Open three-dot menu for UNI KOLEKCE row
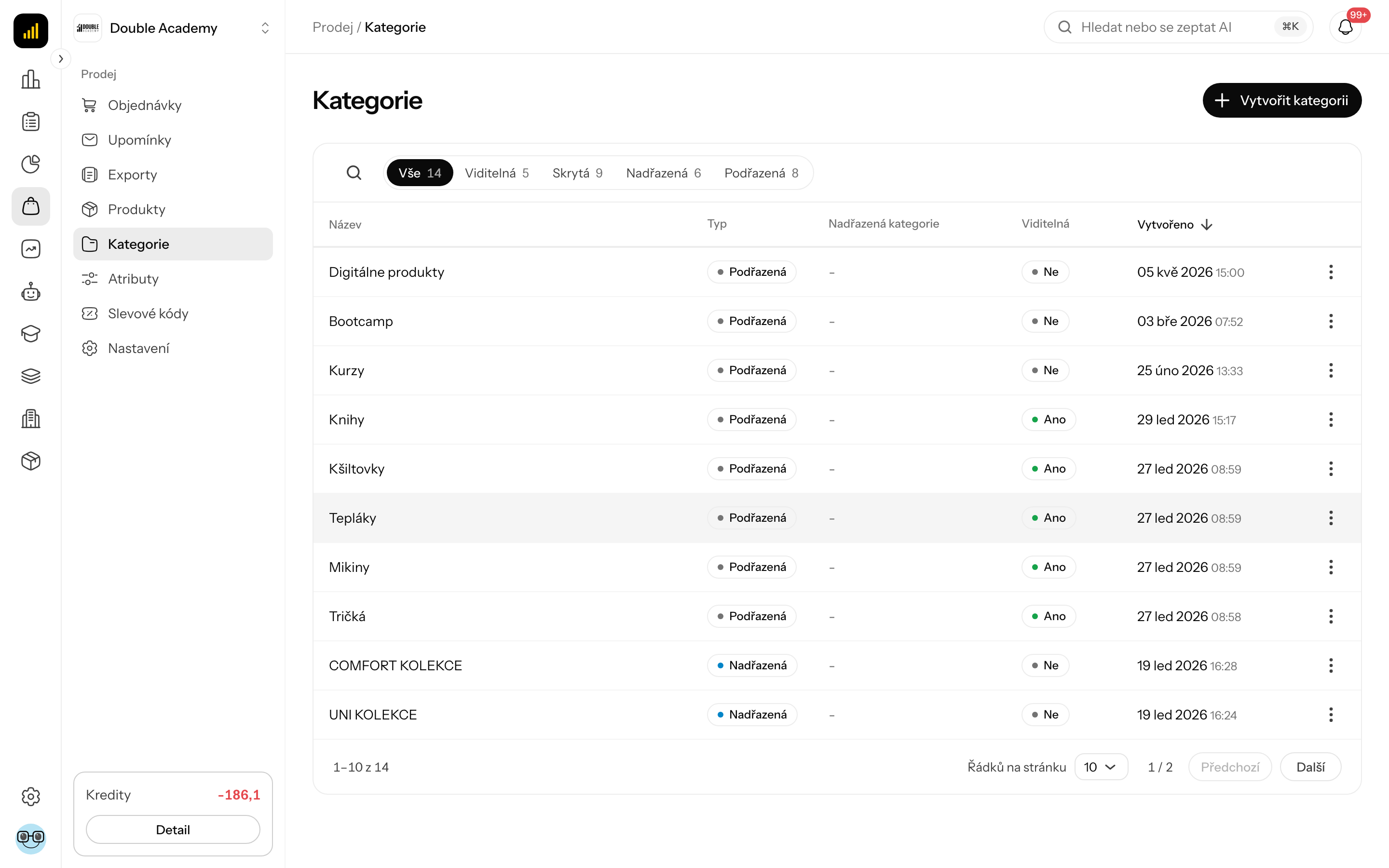The height and width of the screenshot is (868, 1389). [x=1331, y=715]
